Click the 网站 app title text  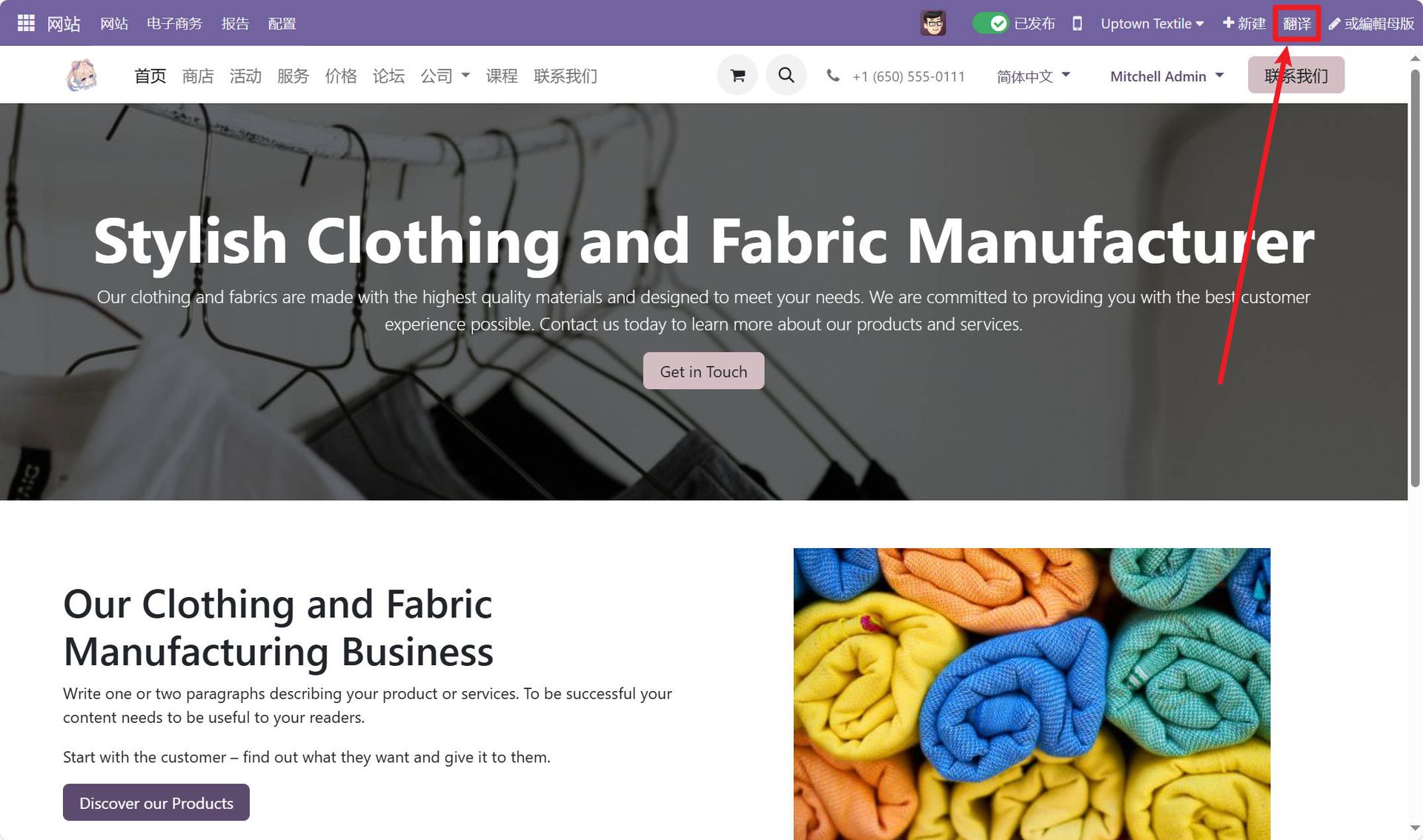tap(64, 24)
